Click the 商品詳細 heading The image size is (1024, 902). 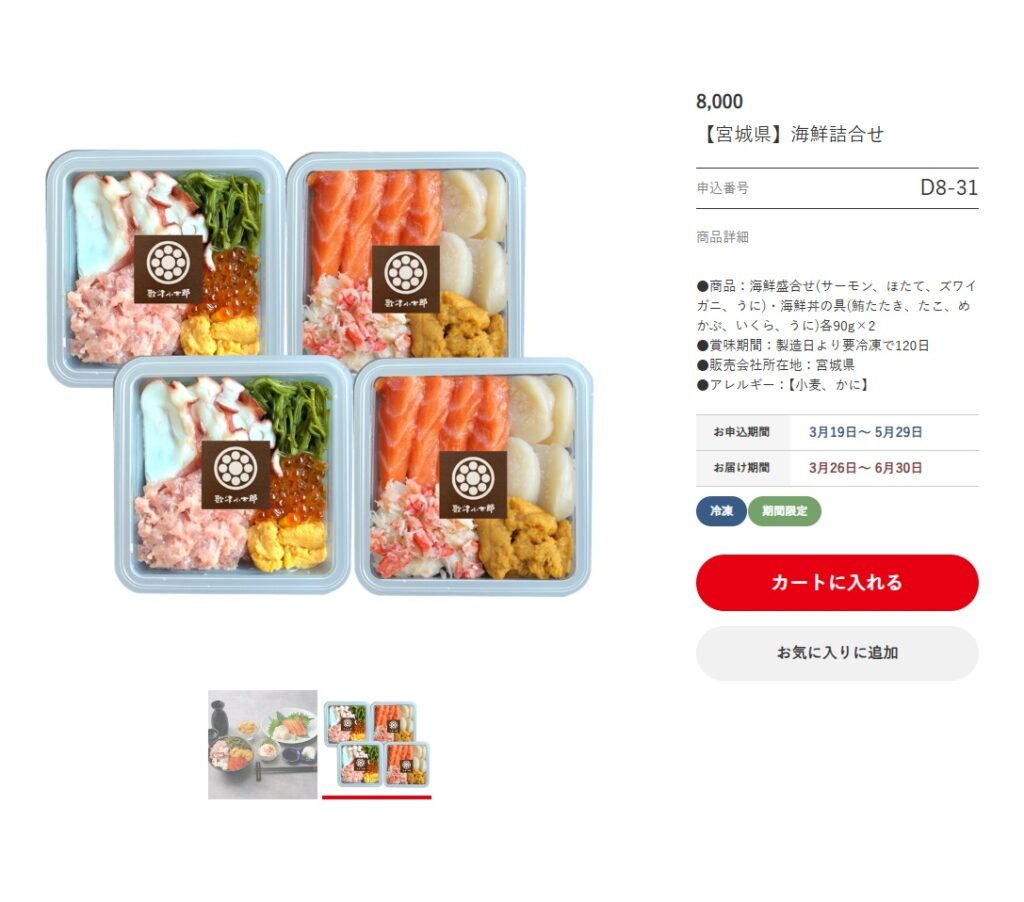click(722, 237)
